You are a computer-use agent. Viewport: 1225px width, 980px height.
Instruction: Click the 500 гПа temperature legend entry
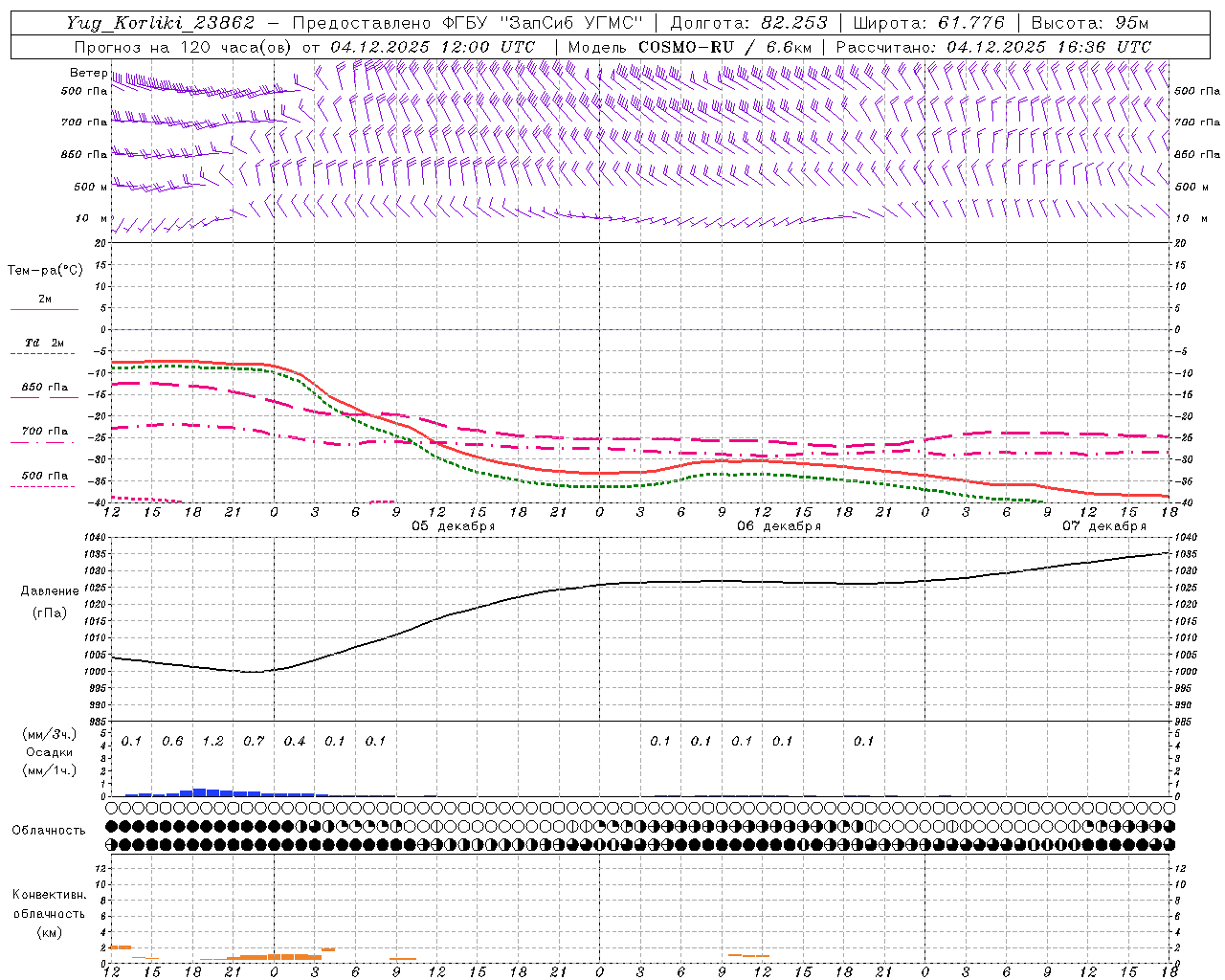click(x=44, y=479)
